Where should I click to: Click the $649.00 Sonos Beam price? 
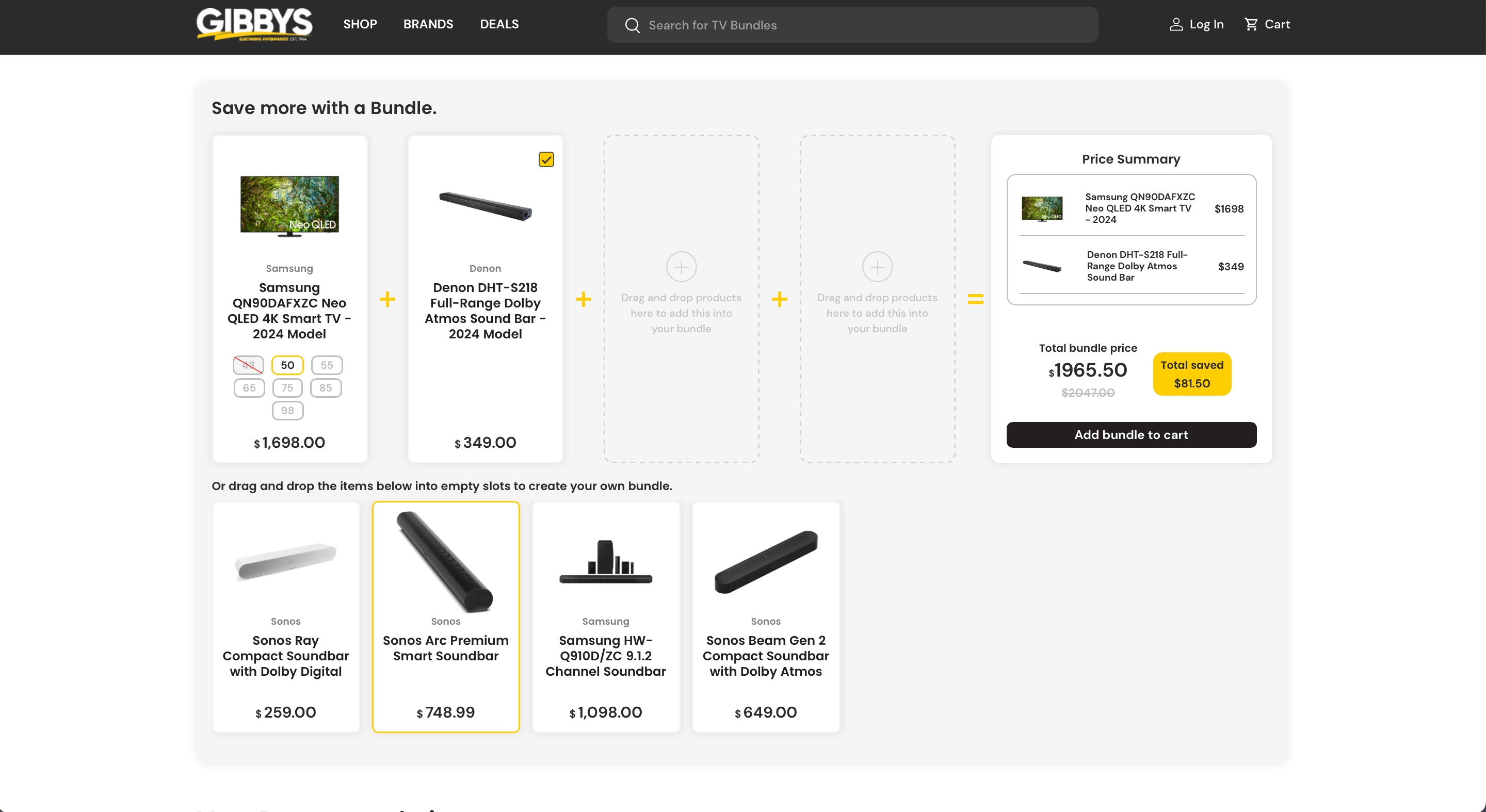pos(766,713)
